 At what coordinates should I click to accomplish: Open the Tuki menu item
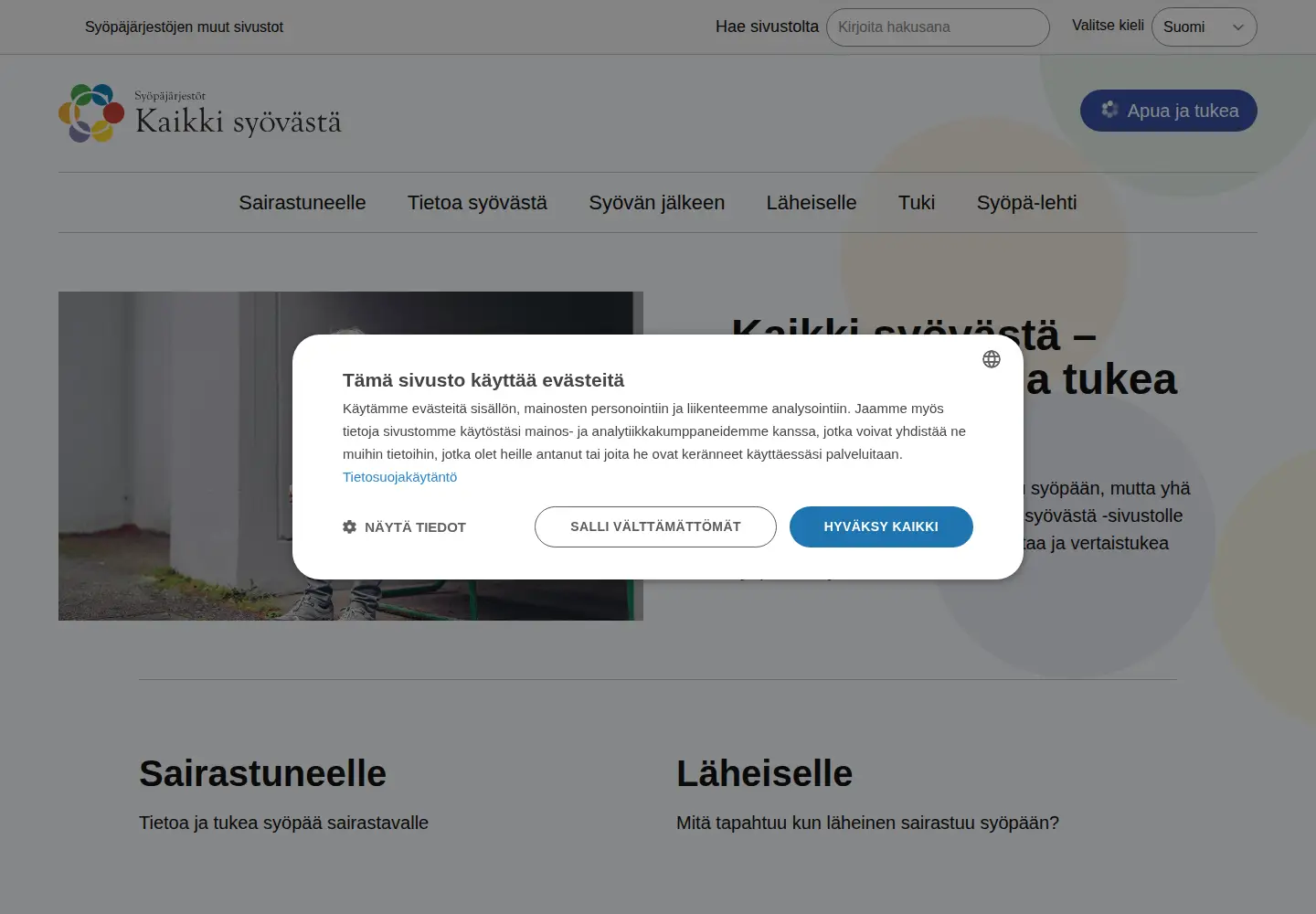point(917,203)
